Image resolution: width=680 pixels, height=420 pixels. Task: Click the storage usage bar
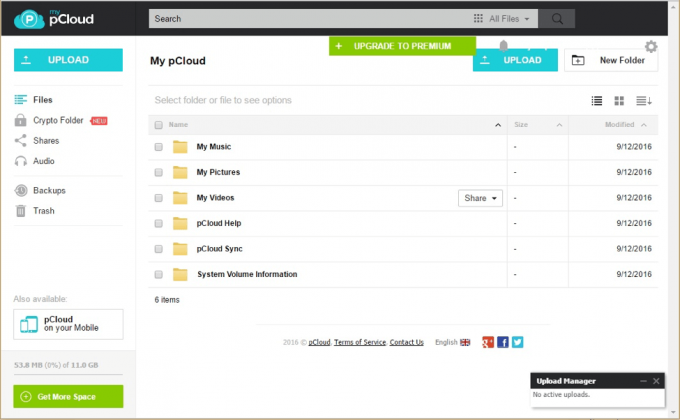click(x=68, y=374)
